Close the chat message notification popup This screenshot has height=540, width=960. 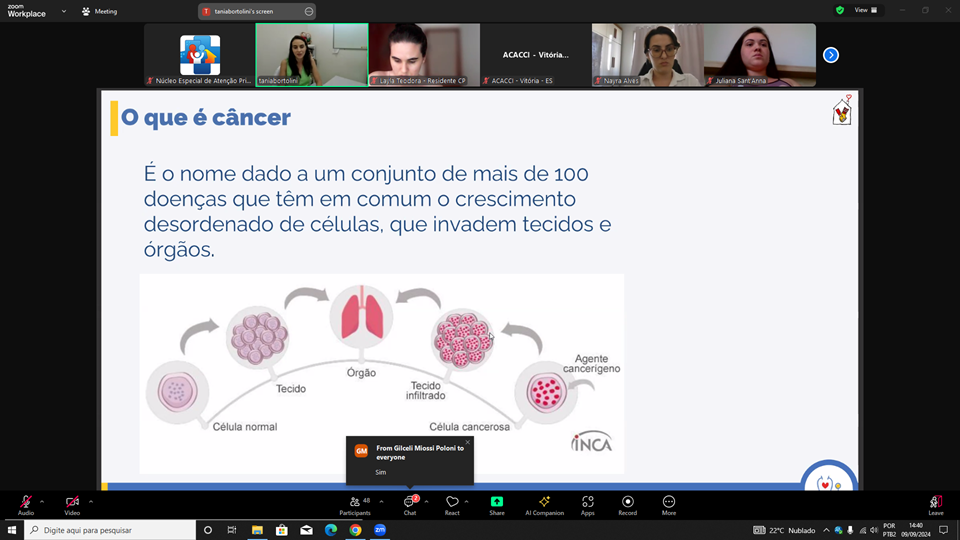(467, 442)
